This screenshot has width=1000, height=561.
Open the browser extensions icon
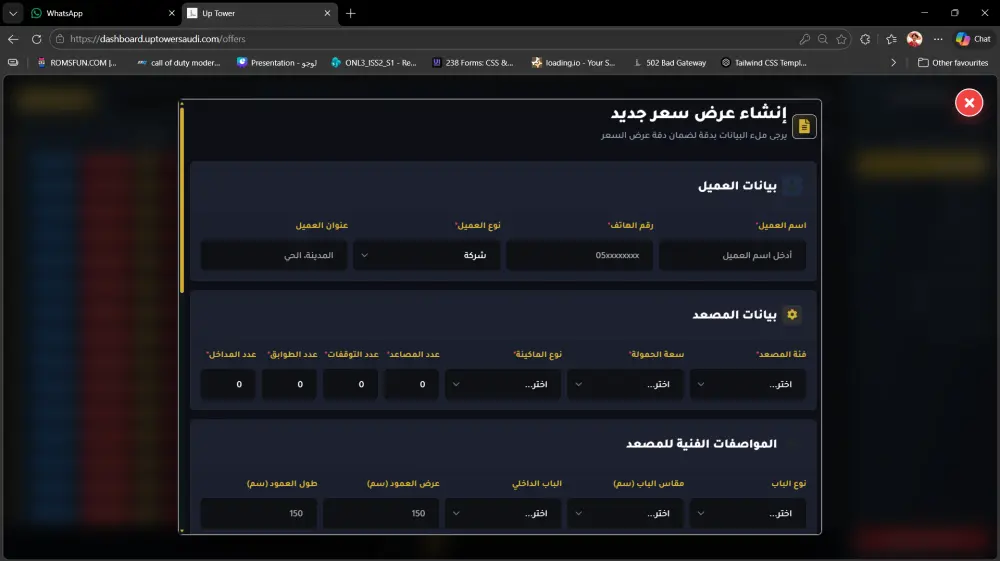(865, 39)
